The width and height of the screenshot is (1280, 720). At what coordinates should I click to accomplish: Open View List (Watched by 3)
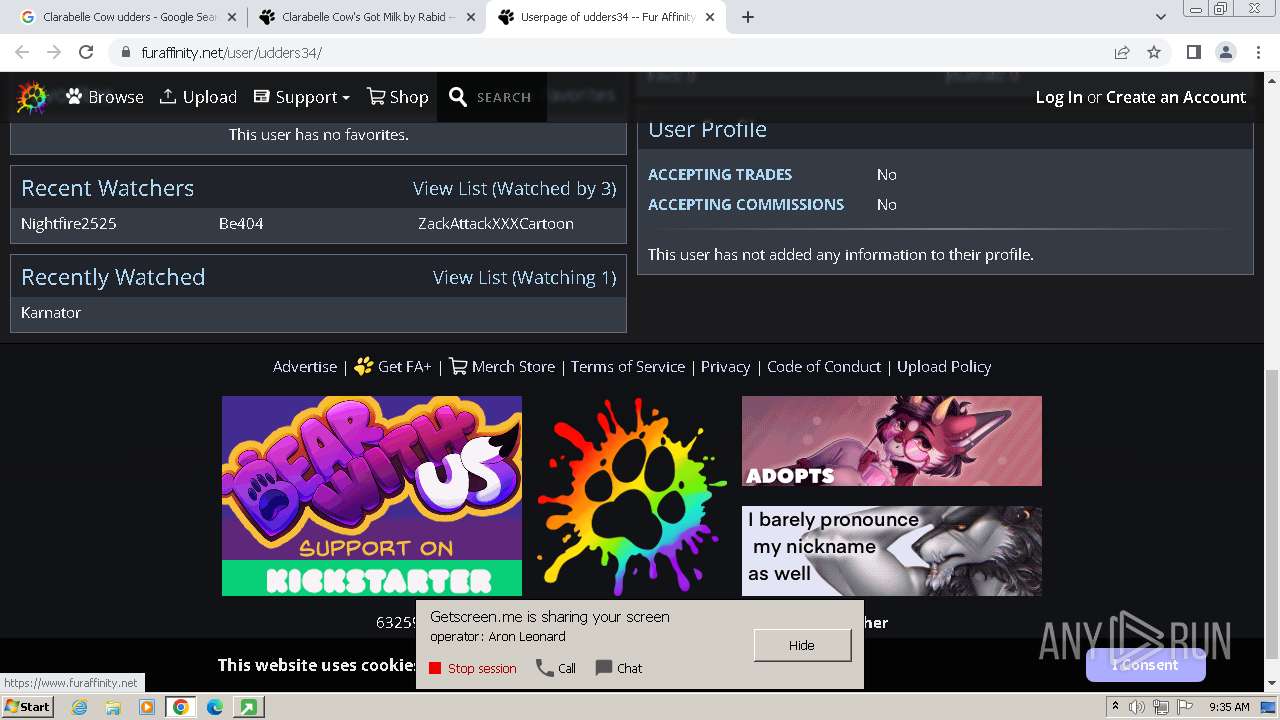(x=514, y=188)
